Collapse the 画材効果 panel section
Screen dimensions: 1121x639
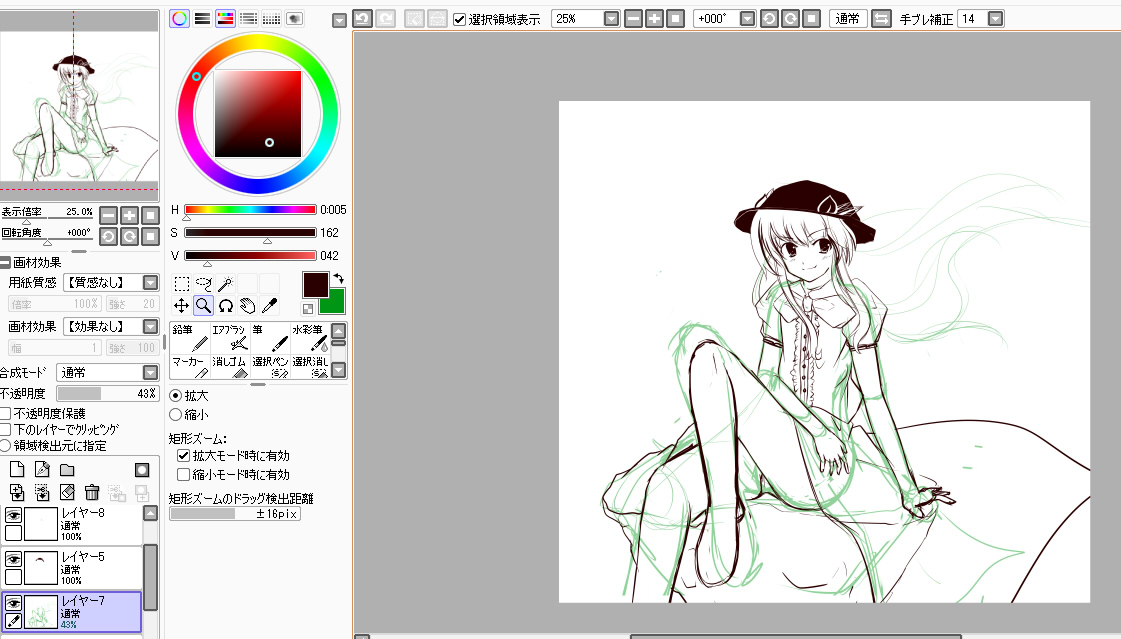point(5,262)
